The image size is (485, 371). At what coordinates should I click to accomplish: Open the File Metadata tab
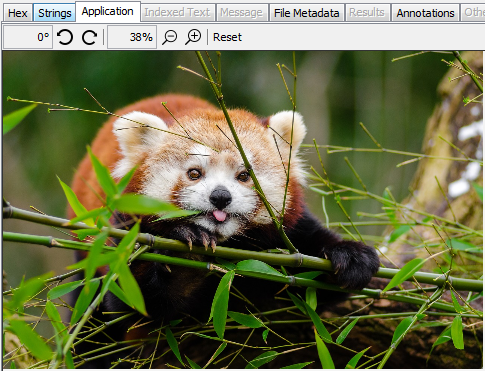click(x=307, y=13)
